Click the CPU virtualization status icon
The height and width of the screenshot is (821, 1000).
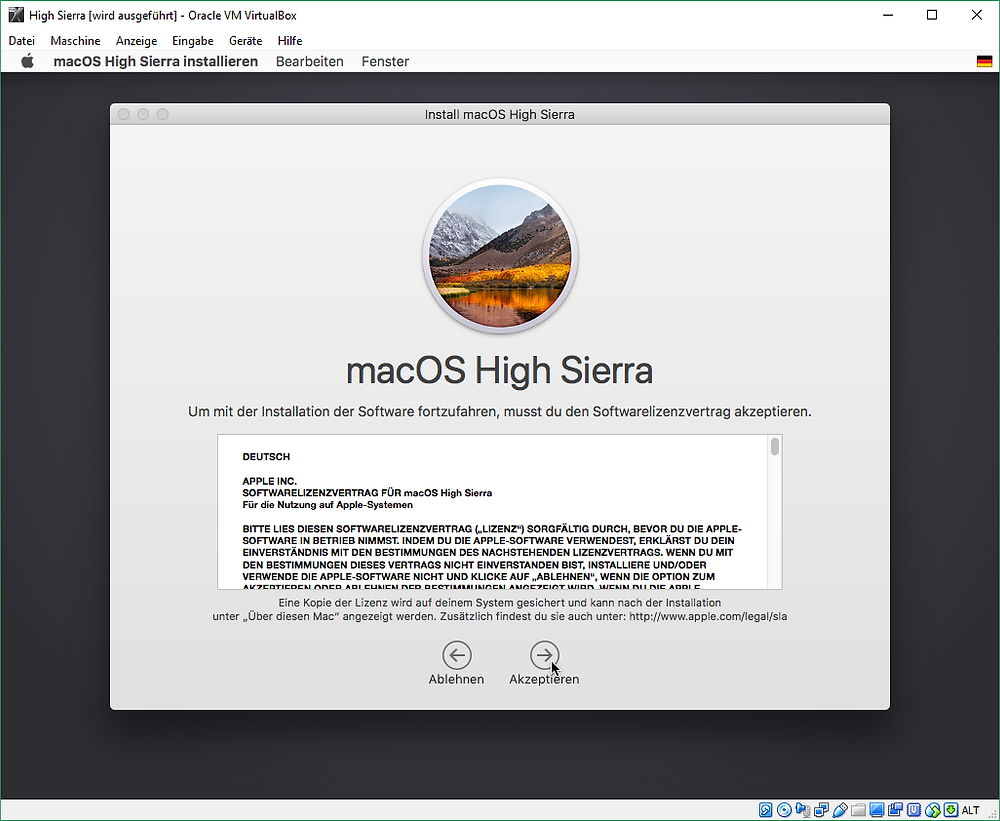(914, 810)
